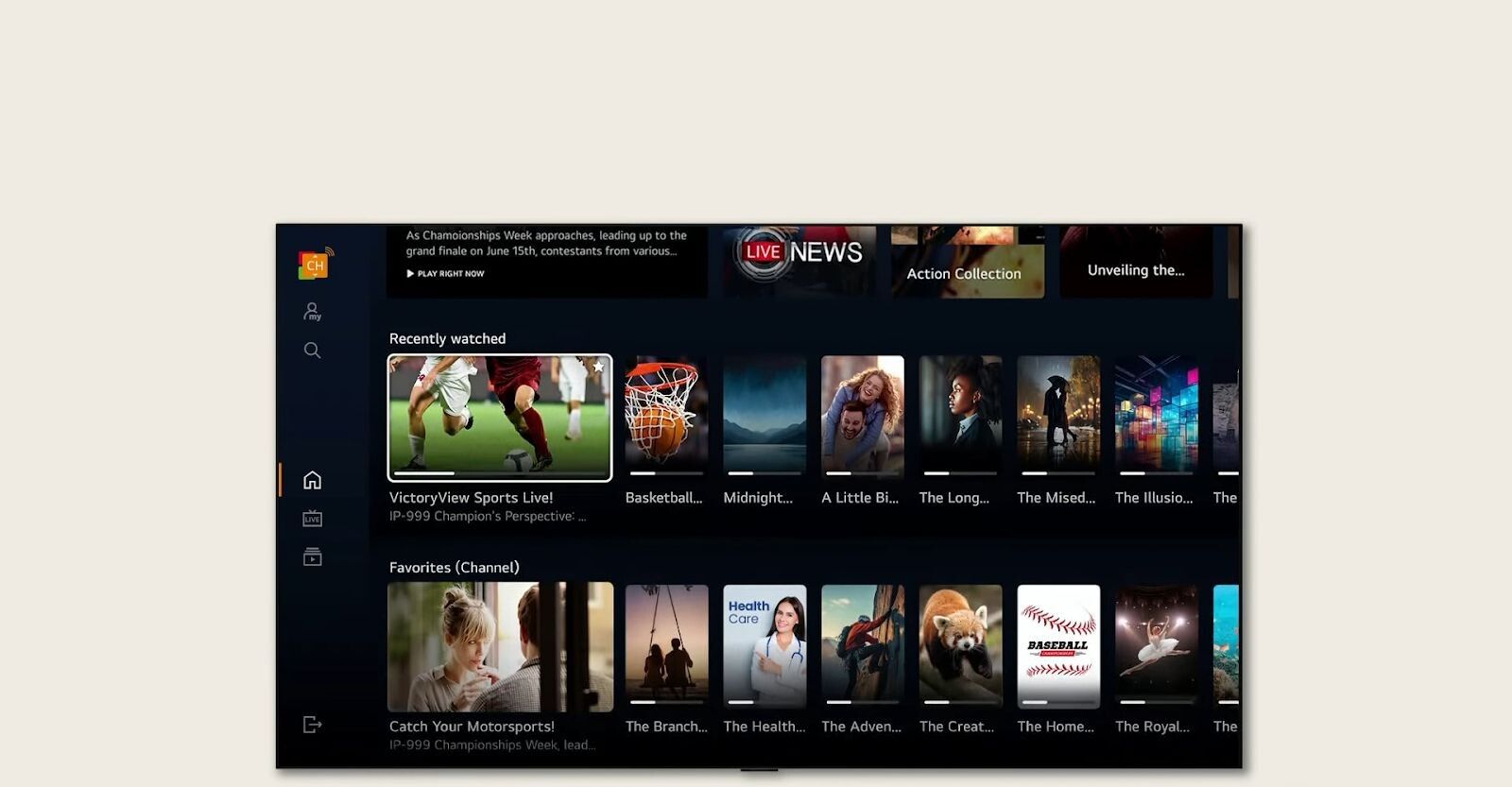
Task: Open the Live TV sidebar icon
Action: click(312, 519)
